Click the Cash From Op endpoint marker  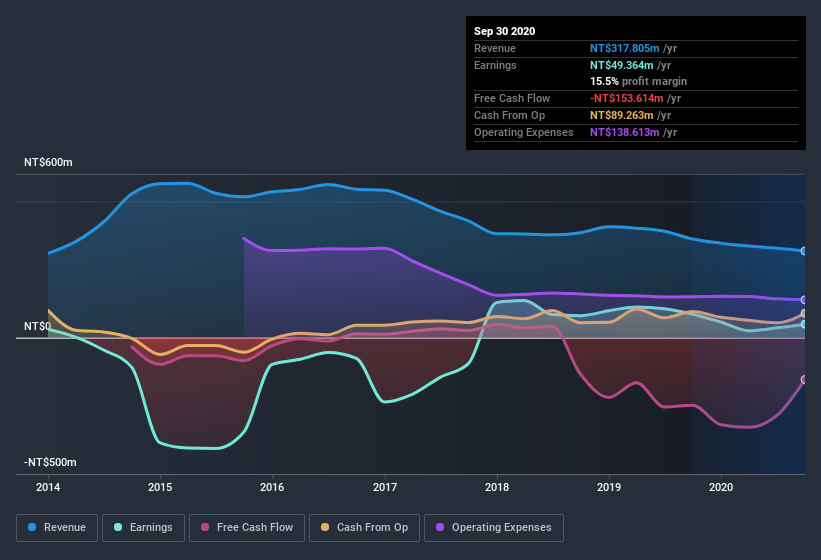(804, 313)
